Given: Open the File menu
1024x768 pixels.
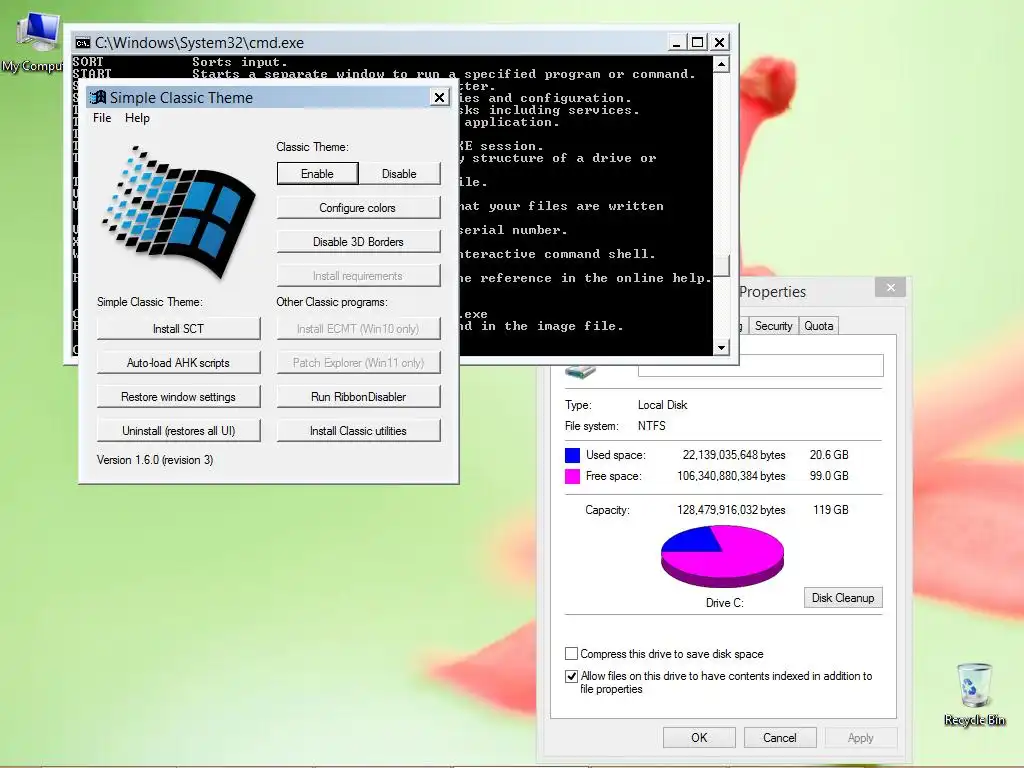Looking at the screenshot, I should (x=102, y=118).
